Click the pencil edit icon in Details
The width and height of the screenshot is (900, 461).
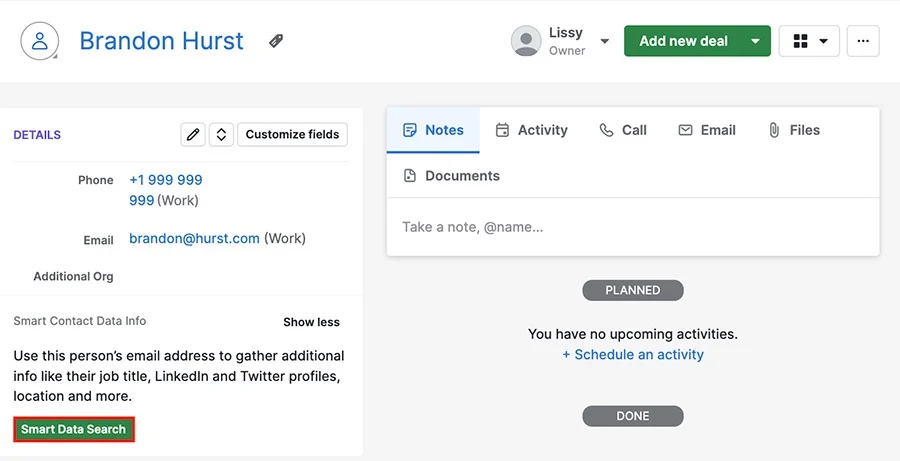point(193,134)
